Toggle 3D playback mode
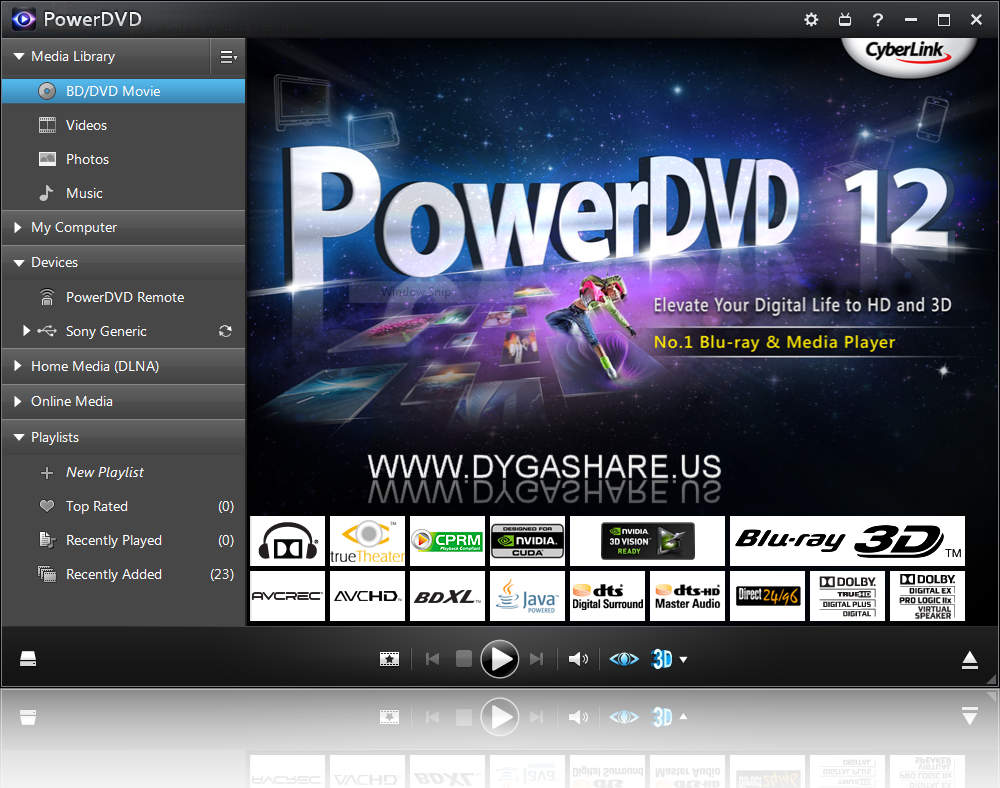The image size is (1000, 788). 662,659
